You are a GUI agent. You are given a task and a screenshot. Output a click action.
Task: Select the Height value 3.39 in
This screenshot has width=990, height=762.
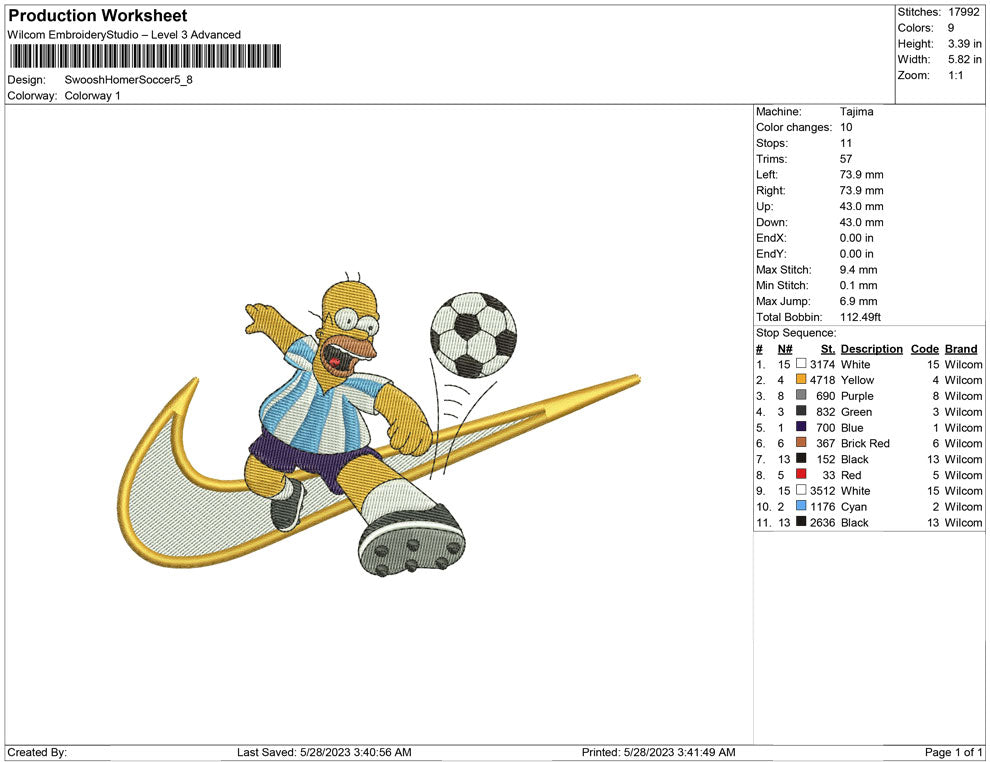click(965, 44)
